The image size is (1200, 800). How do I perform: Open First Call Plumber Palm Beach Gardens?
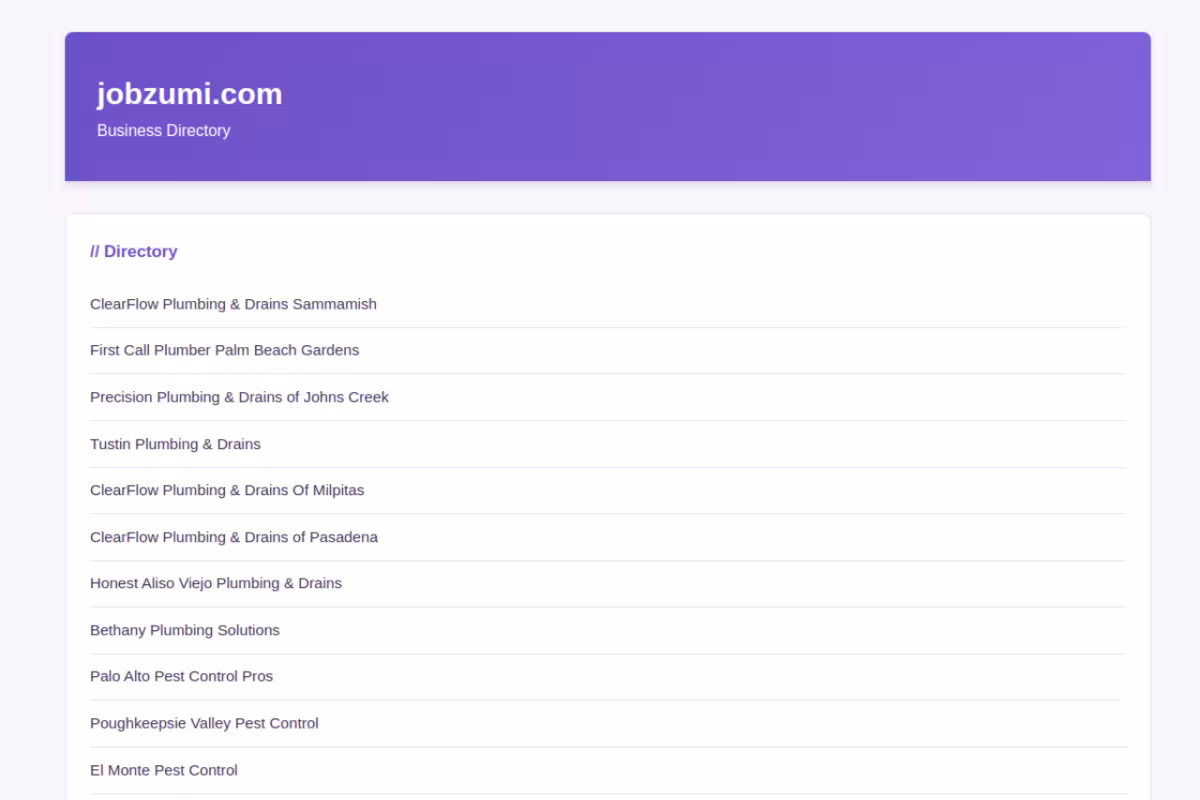pyautogui.click(x=224, y=350)
